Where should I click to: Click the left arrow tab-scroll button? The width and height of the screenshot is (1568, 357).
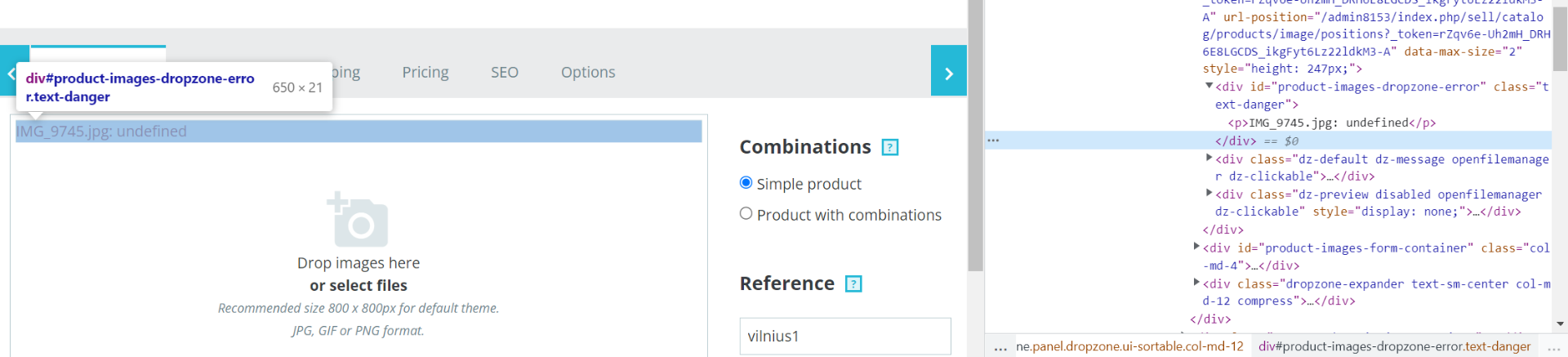(13, 71)
